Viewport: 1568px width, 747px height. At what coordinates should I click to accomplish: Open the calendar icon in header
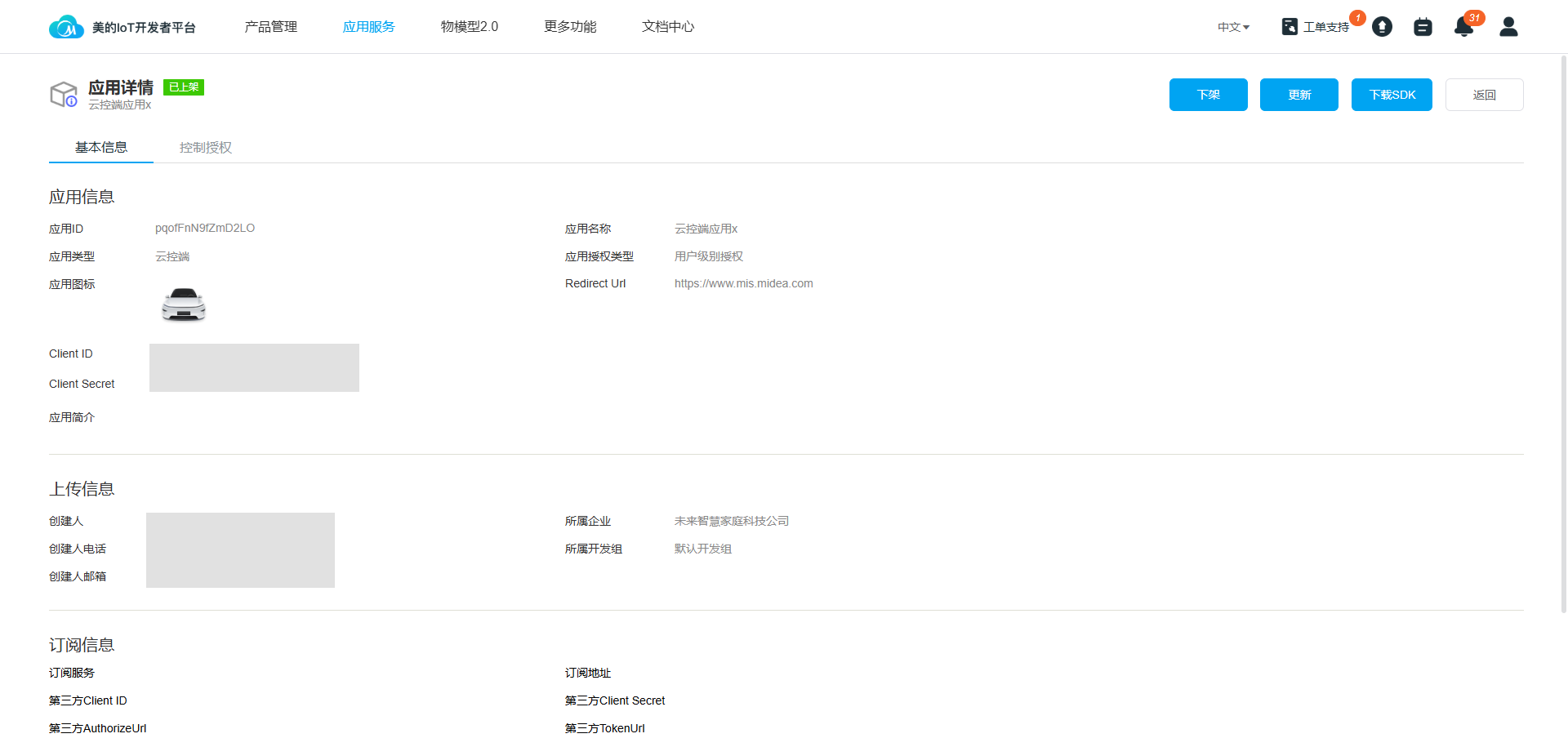click(1423, 27)
